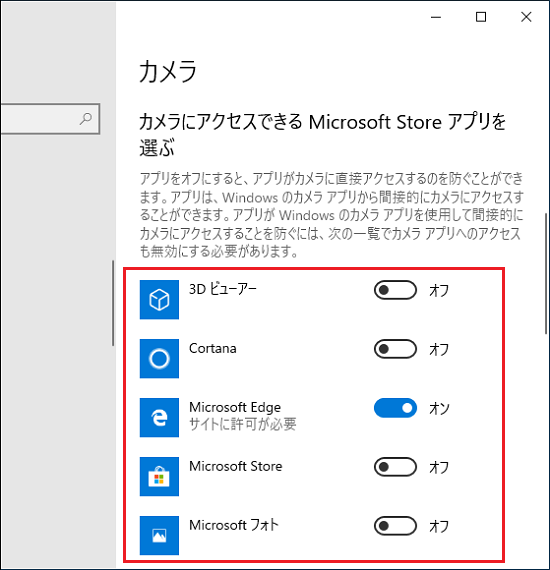550x570 pixels.
Task: Minimize the settings window
Action: point(436,17)
